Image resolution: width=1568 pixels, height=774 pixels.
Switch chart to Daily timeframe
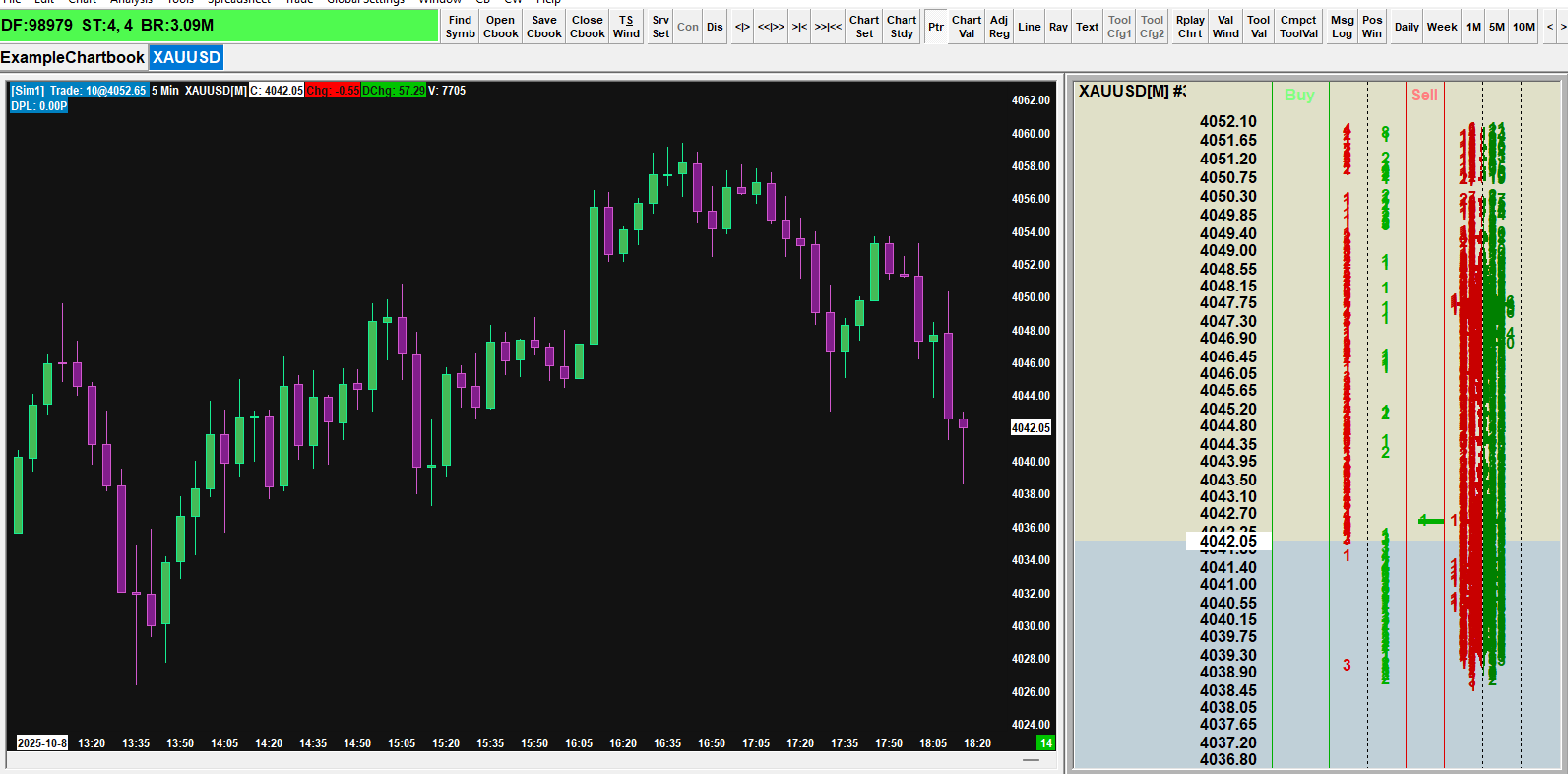(x=1407, y=27)
